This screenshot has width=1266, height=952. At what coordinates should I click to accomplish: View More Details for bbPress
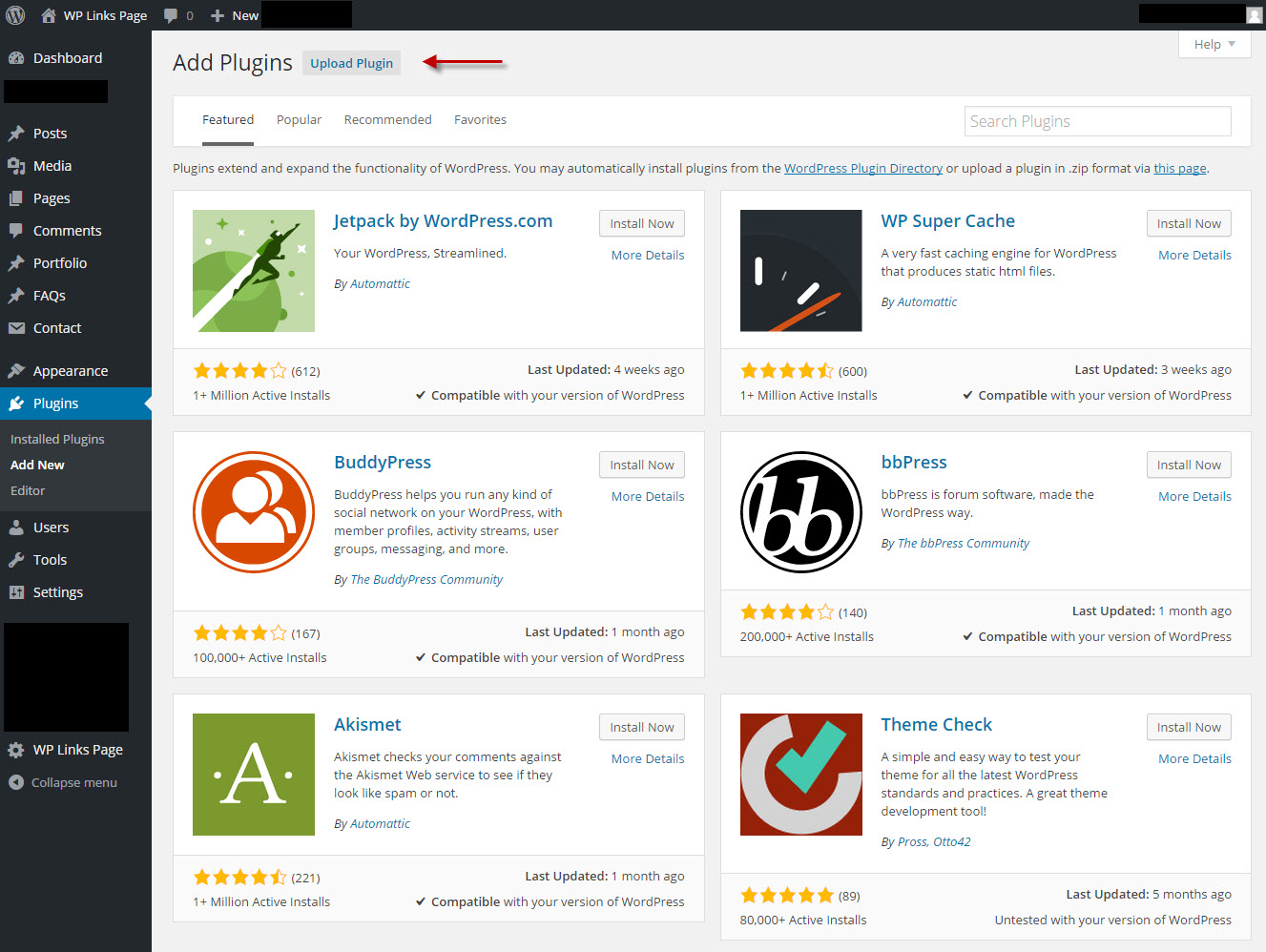click(1194, 496)
